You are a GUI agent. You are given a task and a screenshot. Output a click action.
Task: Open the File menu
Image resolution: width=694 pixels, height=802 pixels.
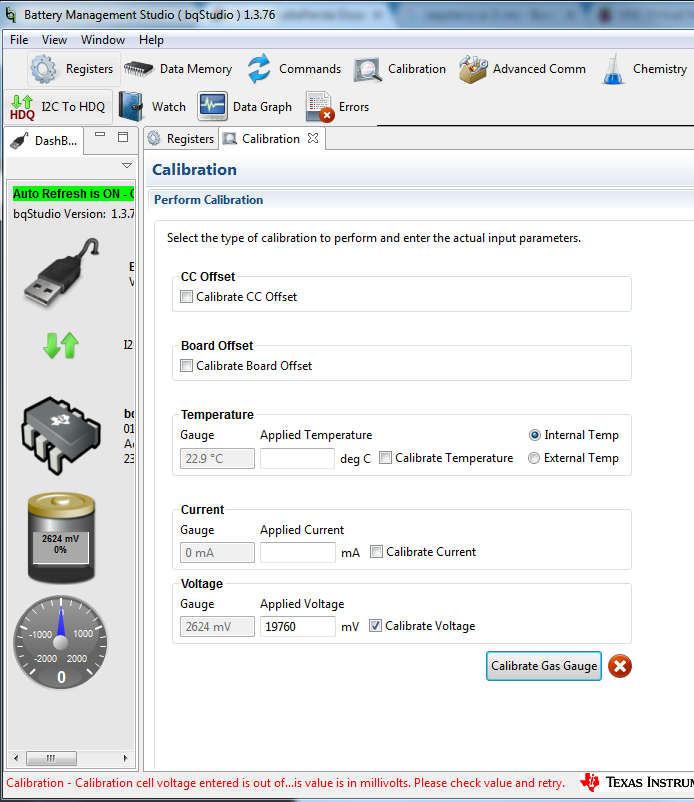click(x=19, y=40)
